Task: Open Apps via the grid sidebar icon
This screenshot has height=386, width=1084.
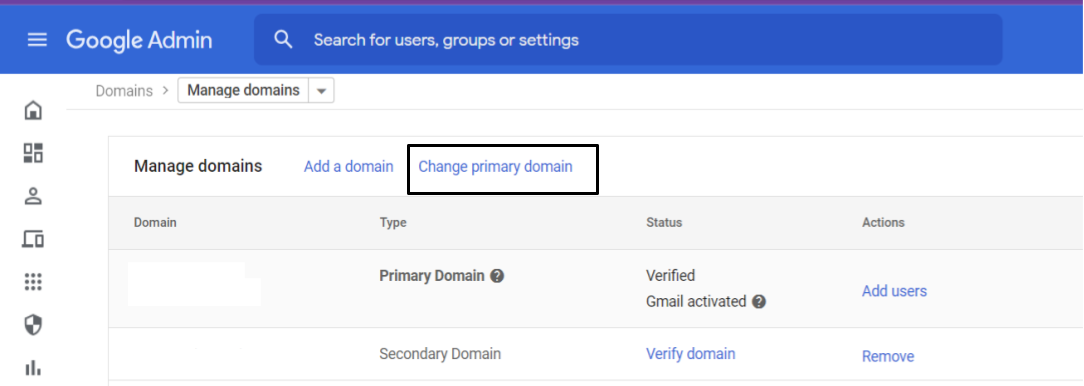Action: point(33,282)
